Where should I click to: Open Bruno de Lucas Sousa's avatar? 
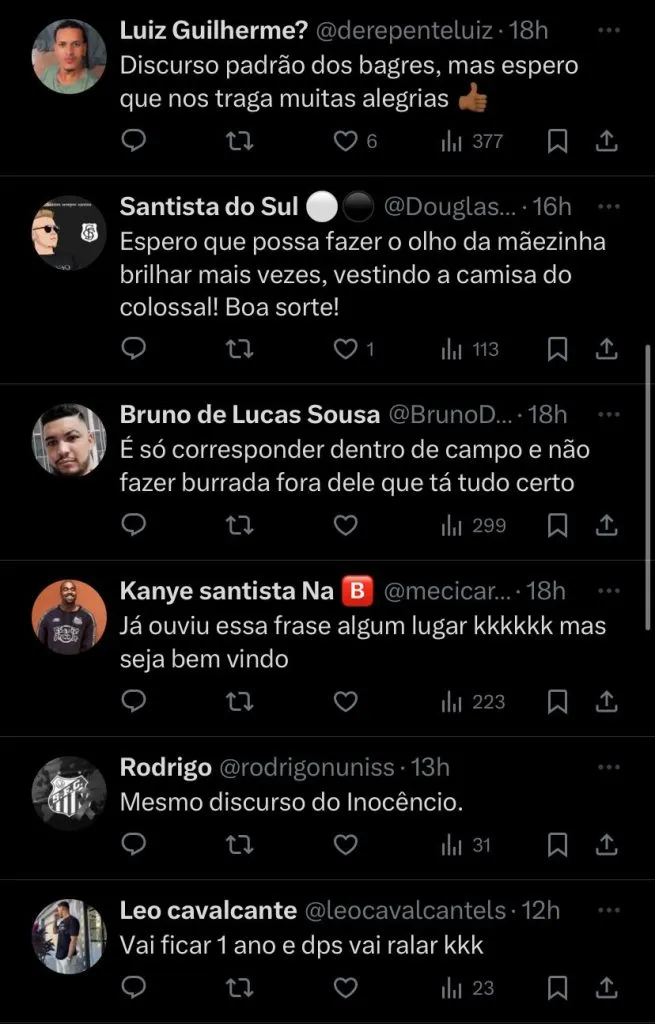coord(69,440)
